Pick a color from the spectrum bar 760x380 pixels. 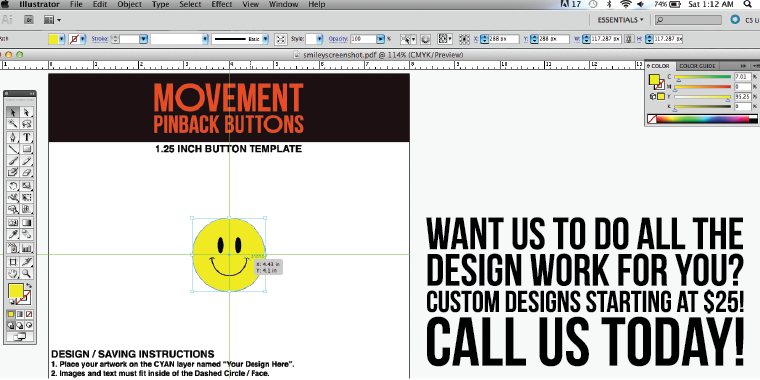(x=703, y=118)
